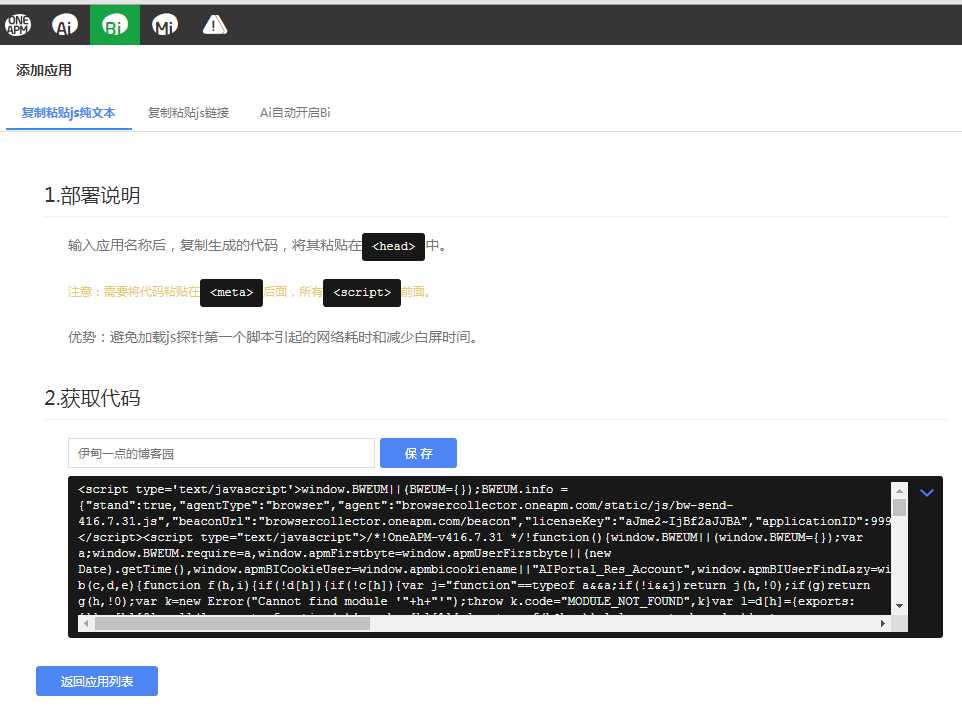
Task: Switch to 复制粘贴js纯文本 tab
Action: (x=69, y=113)
